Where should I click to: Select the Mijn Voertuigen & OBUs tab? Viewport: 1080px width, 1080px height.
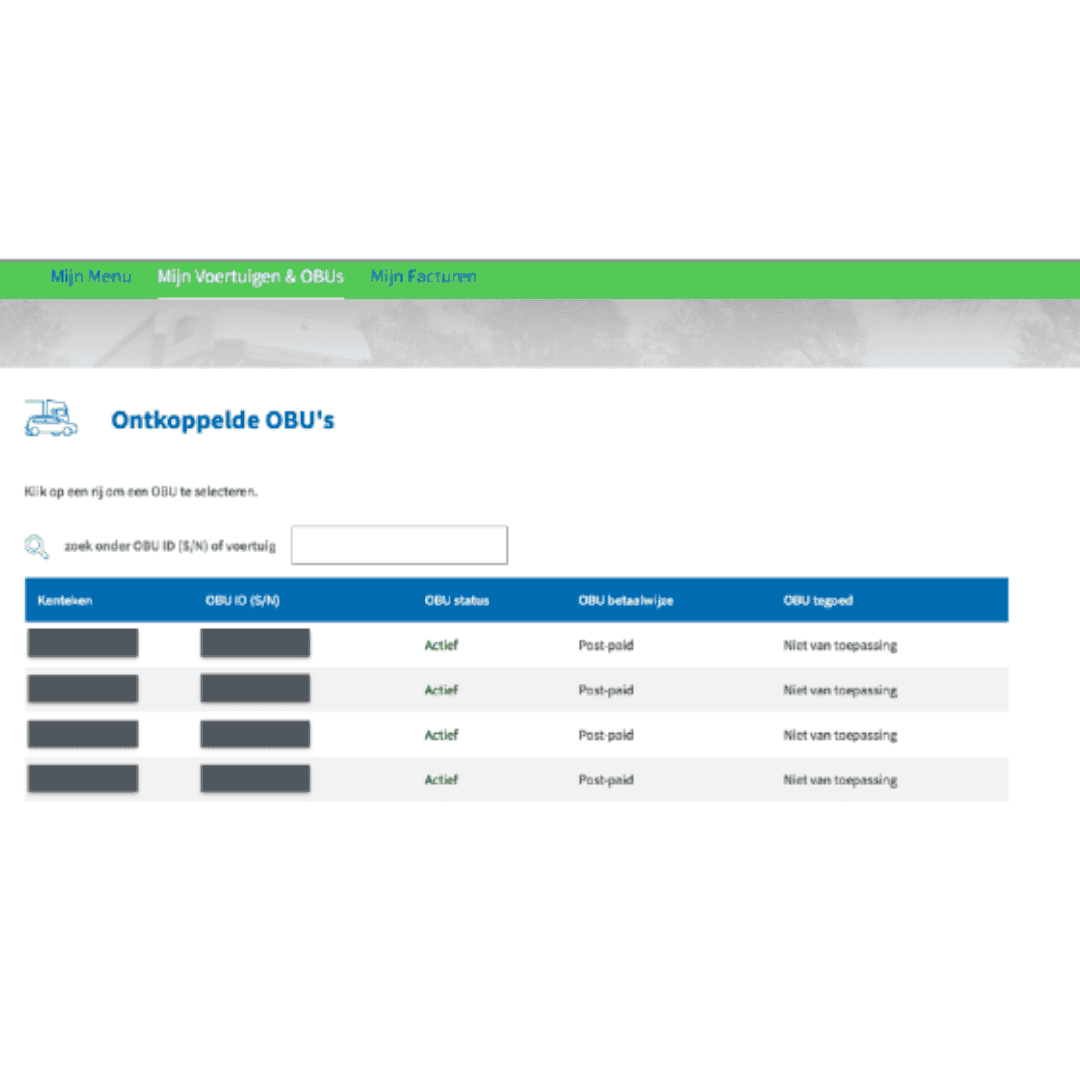tap(250, 277)
